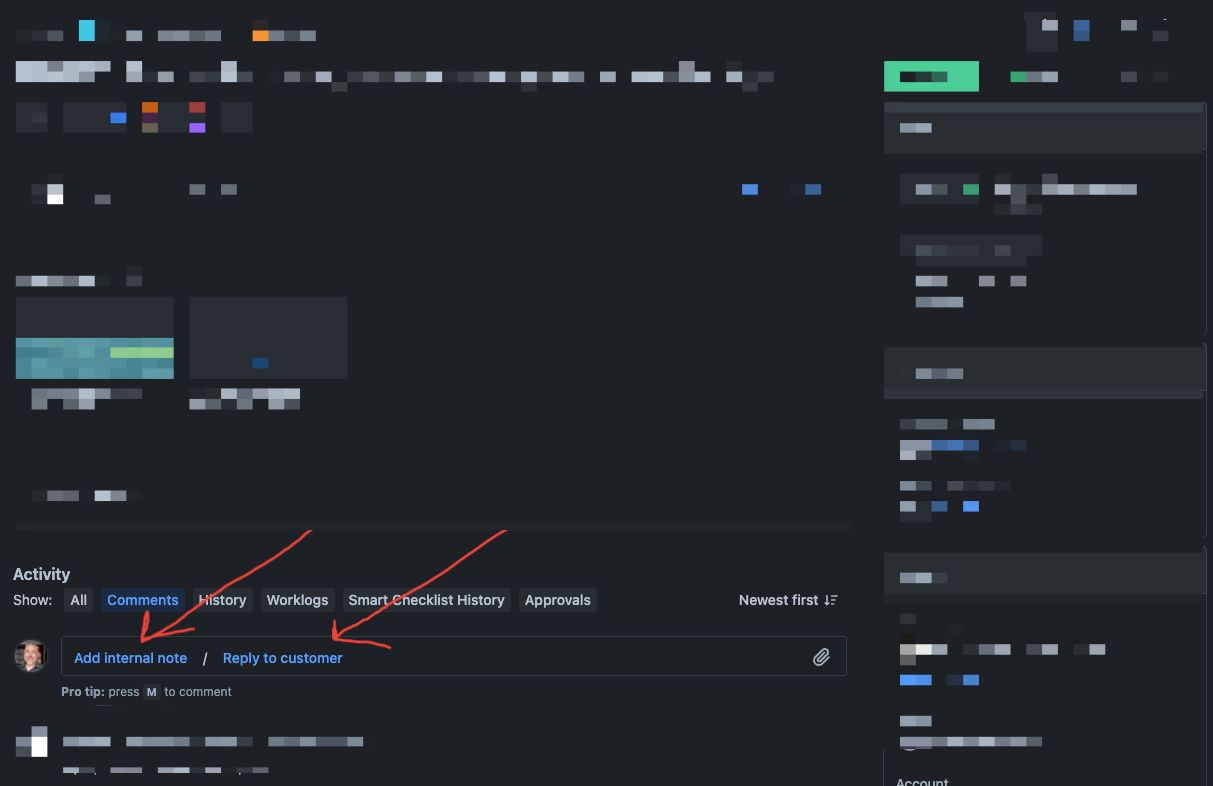Screen dimensions: 1213x786
Task: Open the Worklogs activity filter
Action: pyautogui.click(x=297, y=600)
